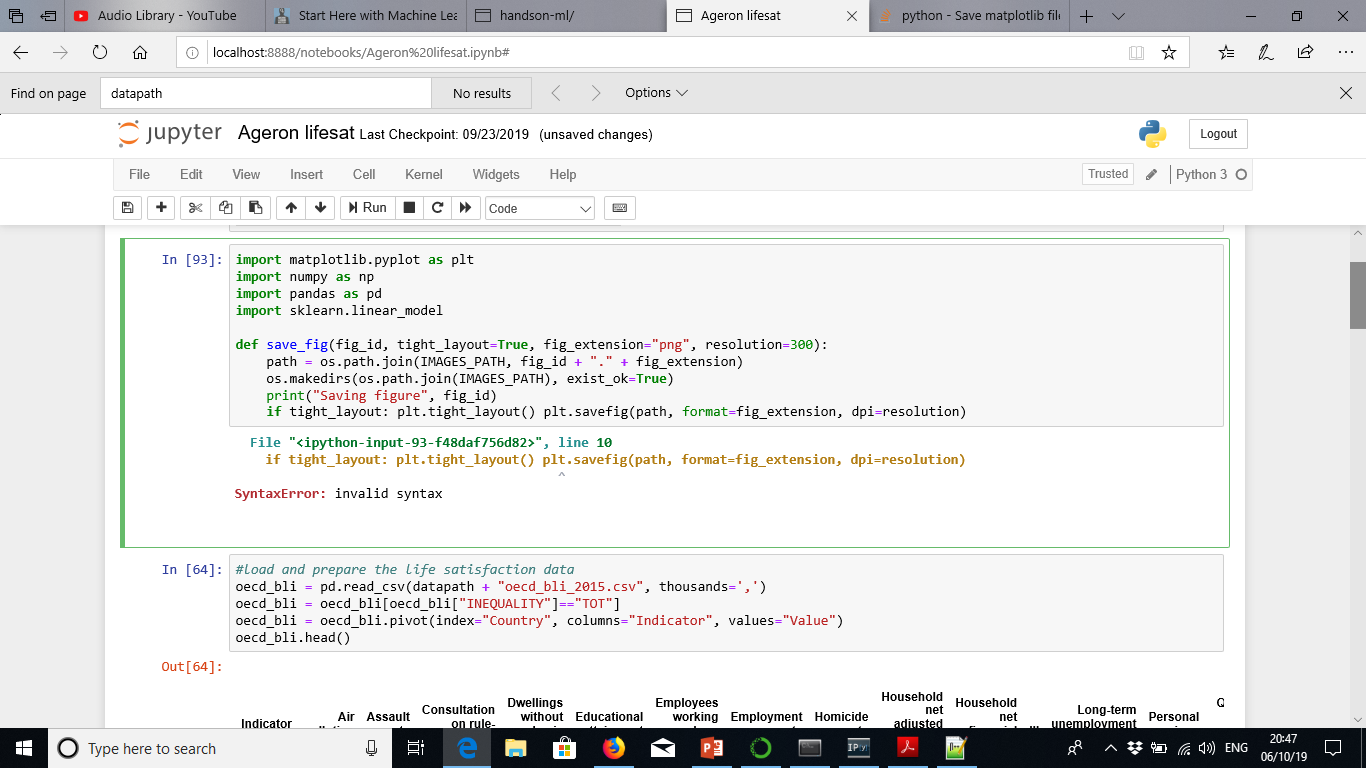Save the notebook via the save icon
This screenshot has width=1366, height=768.
pyautogui.click(x=129, y=208)
